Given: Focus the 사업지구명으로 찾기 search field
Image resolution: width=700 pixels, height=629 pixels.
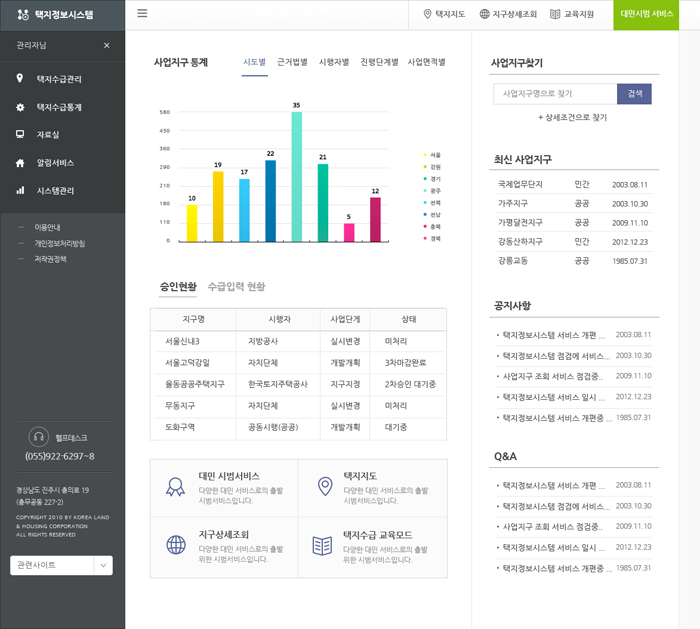Looking at the screenshot, I should (555, 94).
